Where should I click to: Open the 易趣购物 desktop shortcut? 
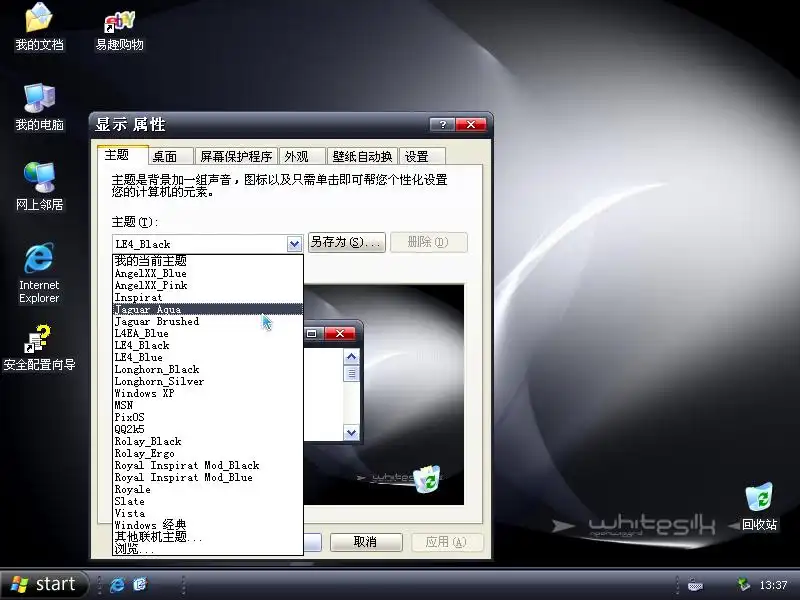click(x=119, y=31)
